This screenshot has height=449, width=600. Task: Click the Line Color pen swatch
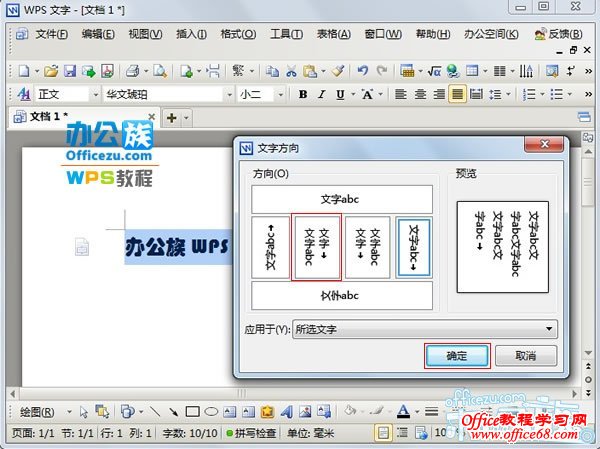[x=377, y=411]
